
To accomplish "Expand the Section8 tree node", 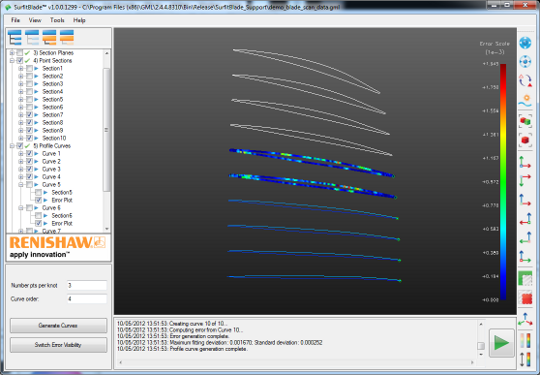I will coord(21,123).
